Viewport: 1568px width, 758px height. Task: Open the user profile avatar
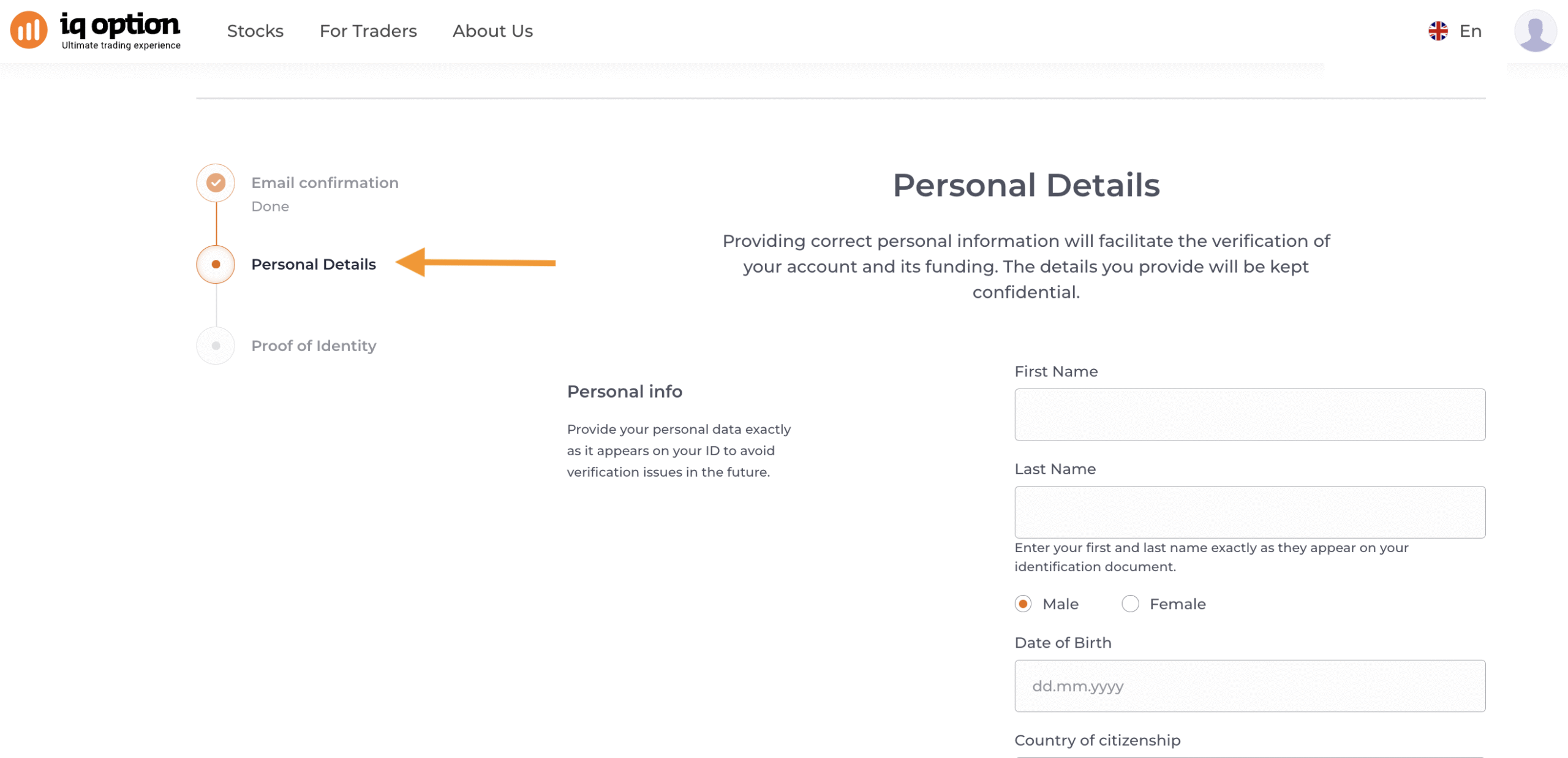pos(1534,31)
